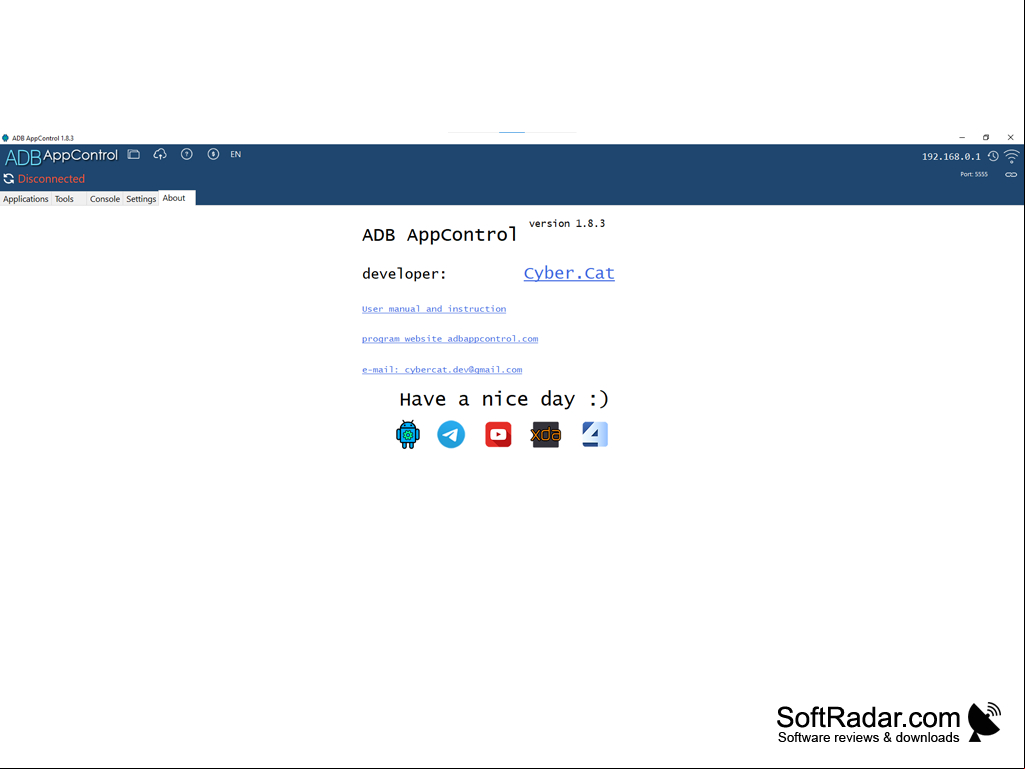This screenshot has width=1025, height=769.
Task: Click the Wi-Fi connection icon
Action: pyautogui.click(x=1011, y=156)
